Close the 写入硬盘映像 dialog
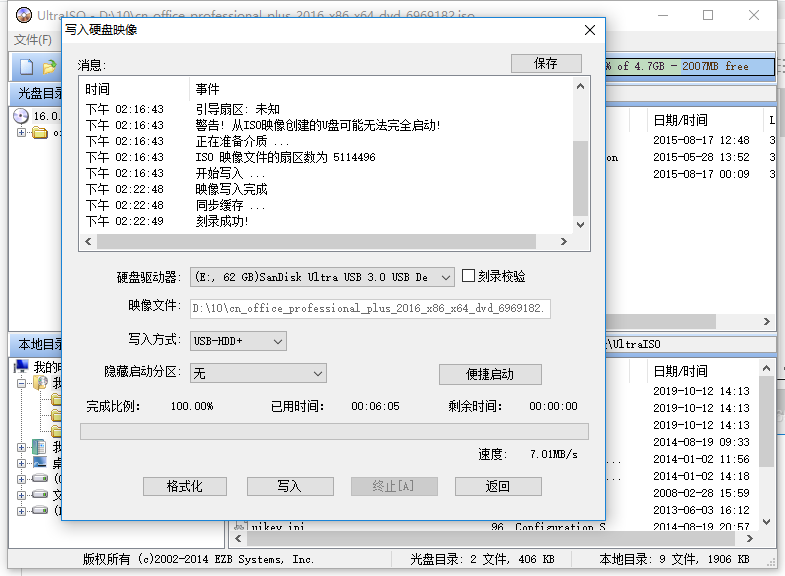Viewport: 785px width, 576px height. (x=590, y=30)
